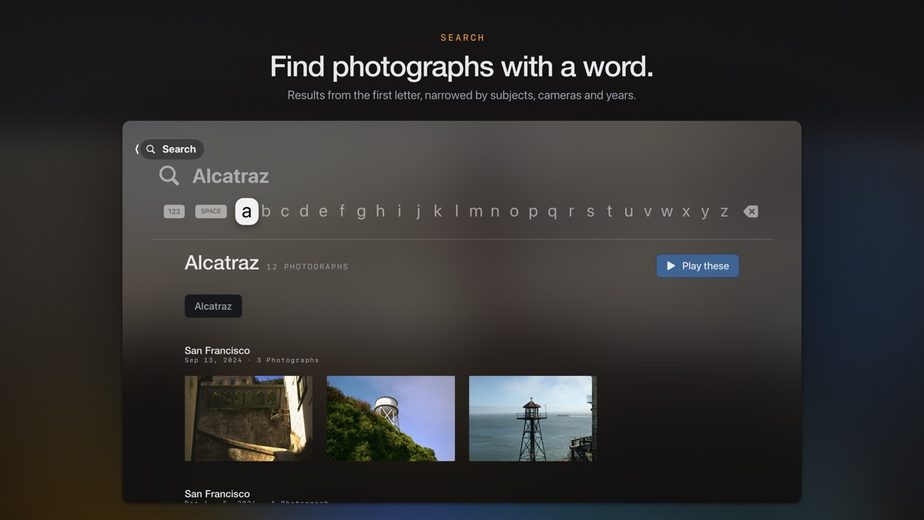Select letter v on keyboard
This screenshot has height=520, width=924.
[x=648, y=211]
